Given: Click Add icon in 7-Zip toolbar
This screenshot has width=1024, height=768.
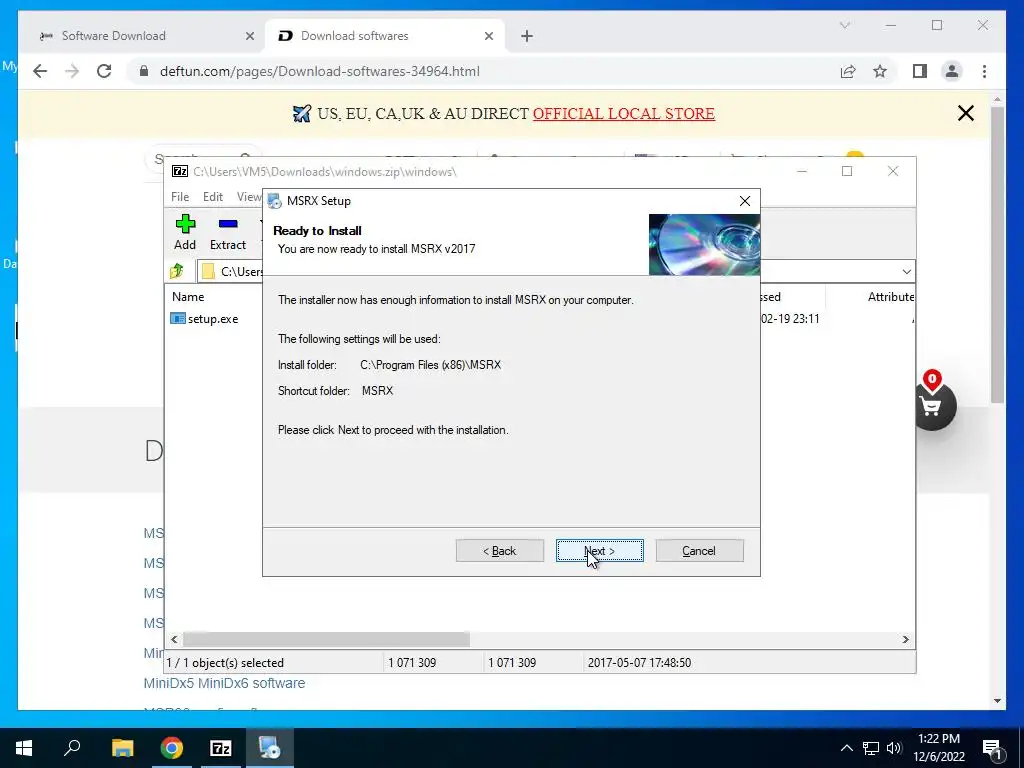Looking at the screenshot, I should point(185,232).
